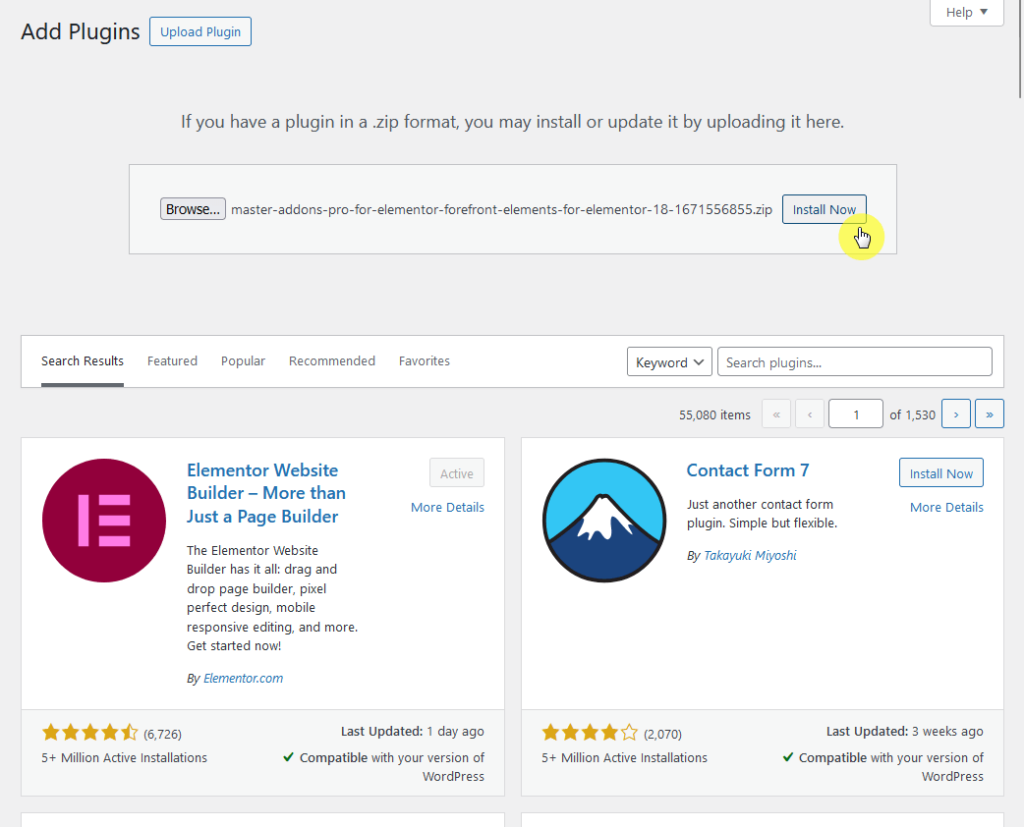Expand the Keyword search type dropdown
This screenshot has height=827, width=1024.
pyautogui.click(x=669, y=362)
